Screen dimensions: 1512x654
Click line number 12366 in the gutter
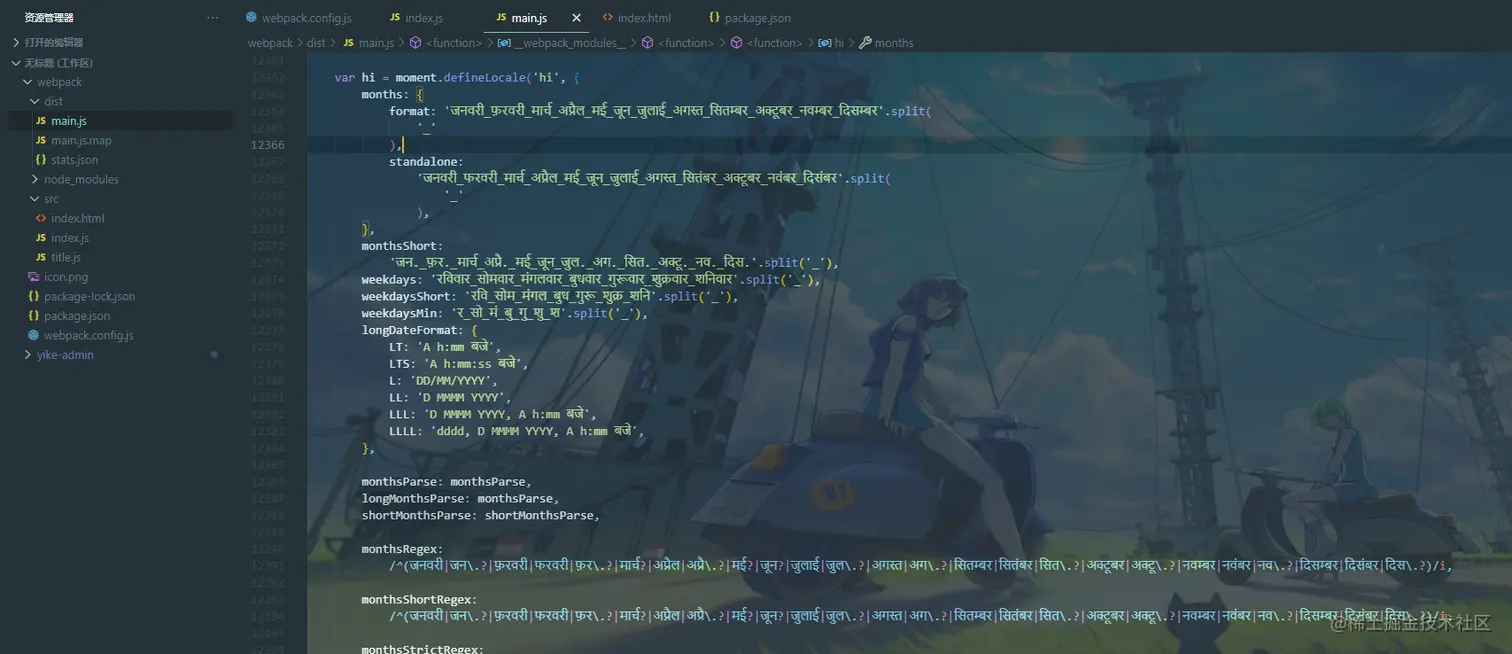(x=268, y=145)
